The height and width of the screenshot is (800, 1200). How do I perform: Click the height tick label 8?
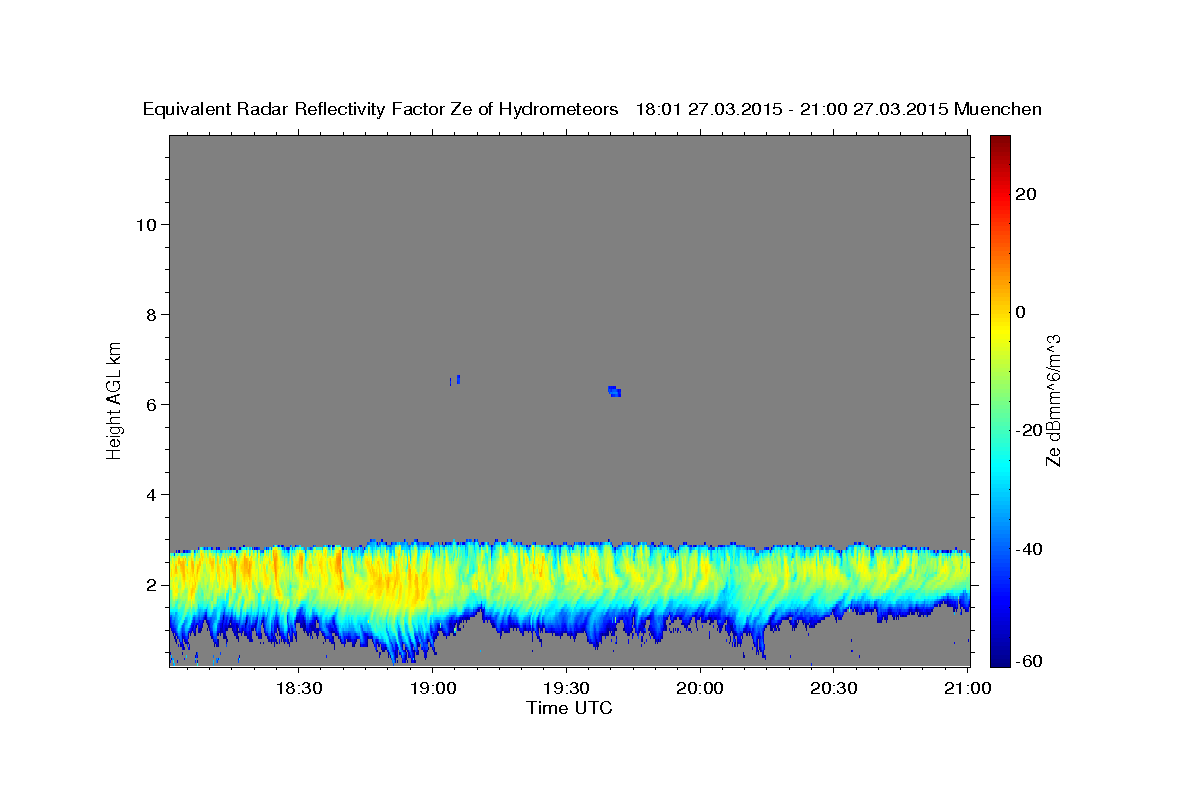[150, 314]
